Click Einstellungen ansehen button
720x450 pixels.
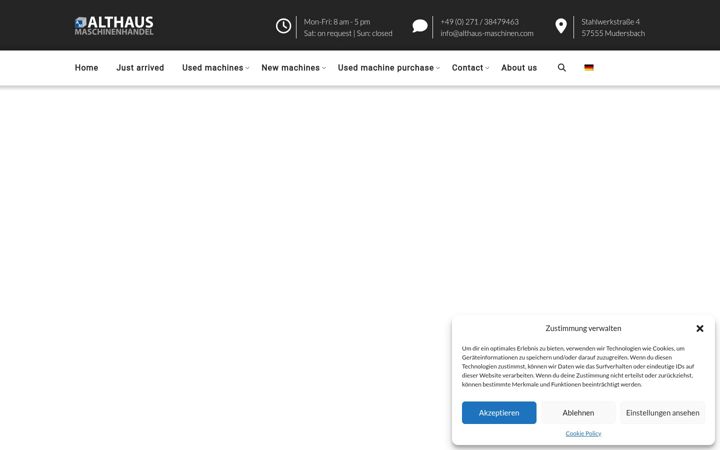tap(663, 412)
